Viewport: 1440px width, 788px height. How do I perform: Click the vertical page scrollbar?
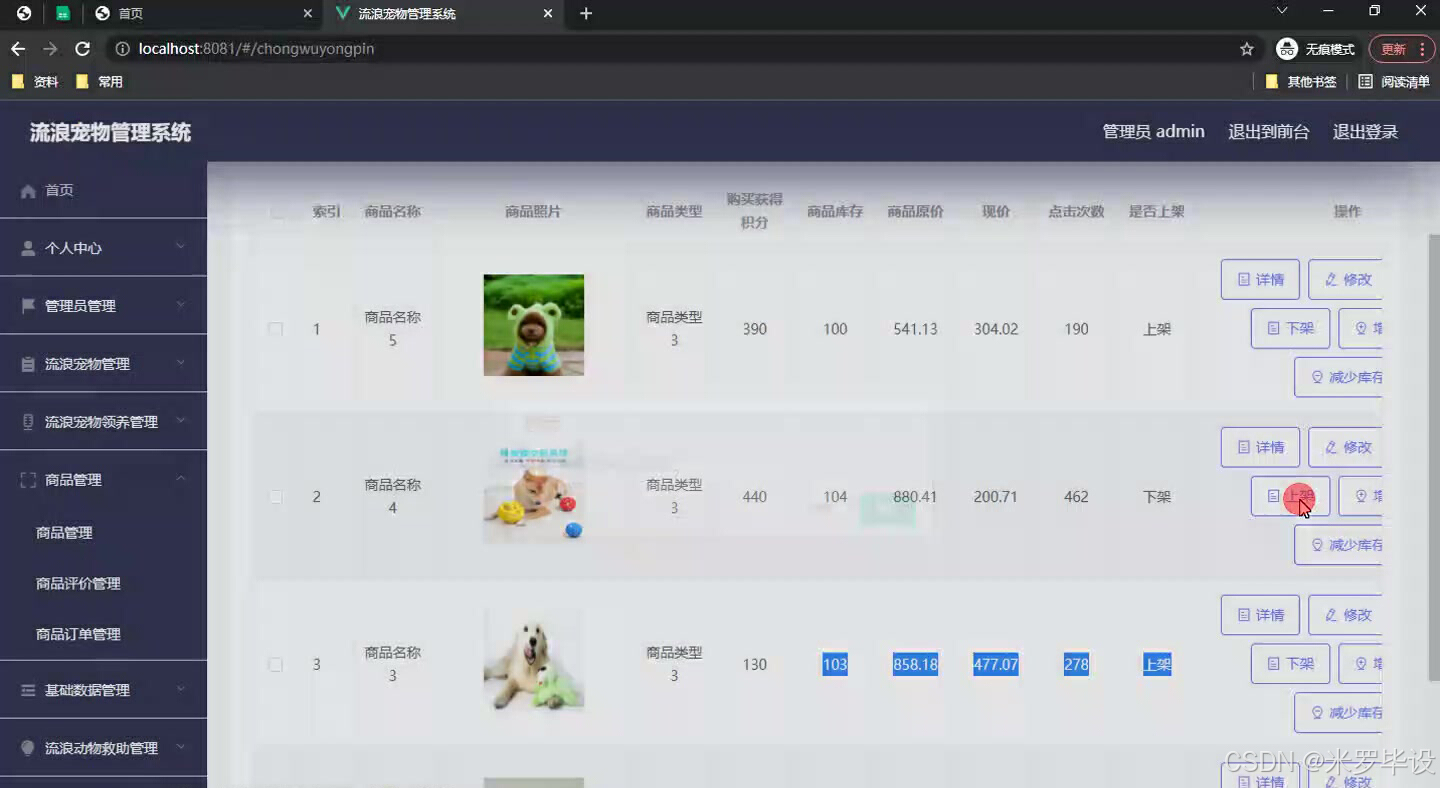coord(1433,458)
